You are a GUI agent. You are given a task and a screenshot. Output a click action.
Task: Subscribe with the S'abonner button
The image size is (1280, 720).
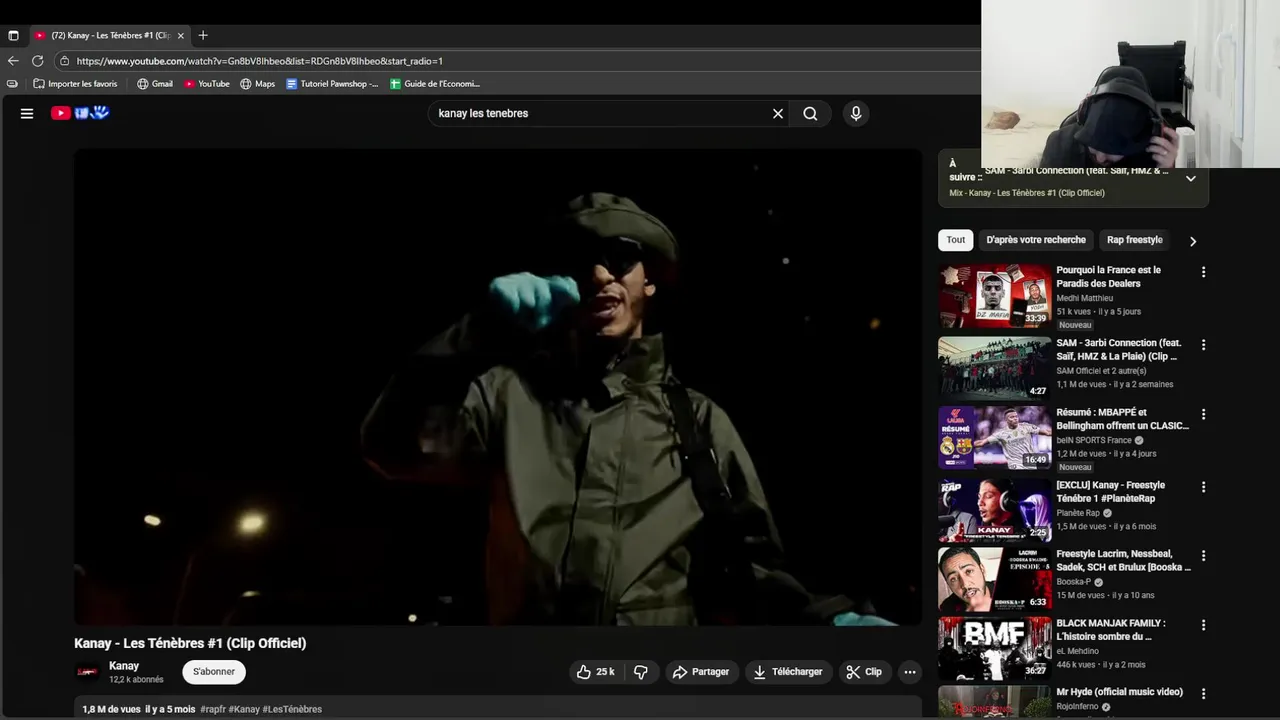214,672
